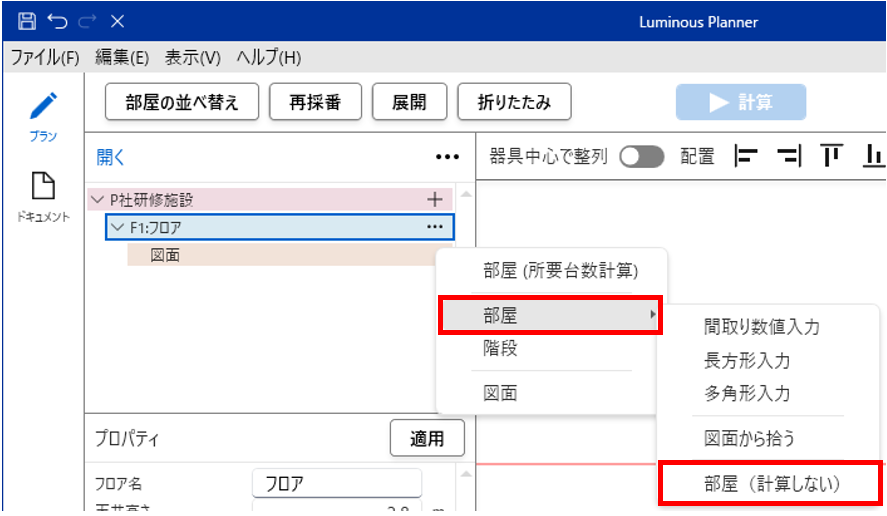
Task: Select 部屋（計算しない） from submenu
Action: (x=771, y=483)
